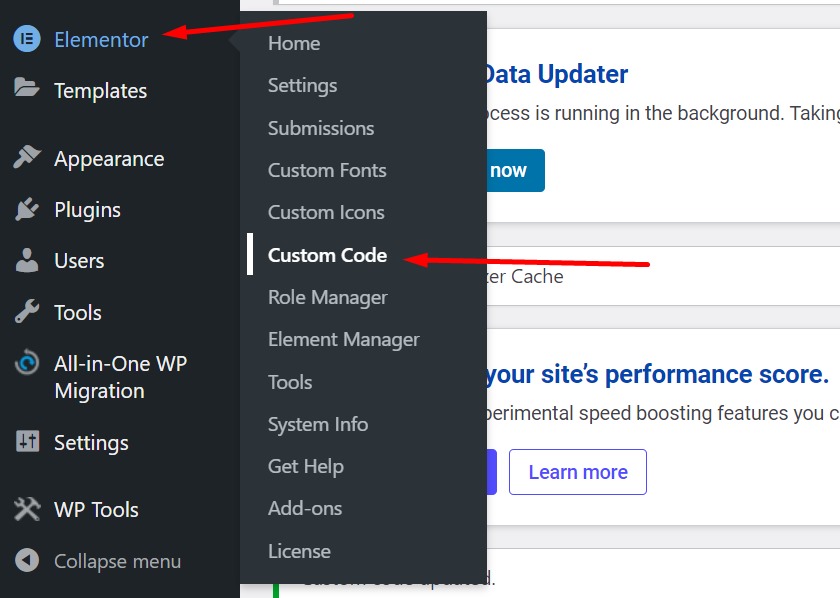Open the sidebar Settings menu item
840x598 pixels.
click(91, 443)
